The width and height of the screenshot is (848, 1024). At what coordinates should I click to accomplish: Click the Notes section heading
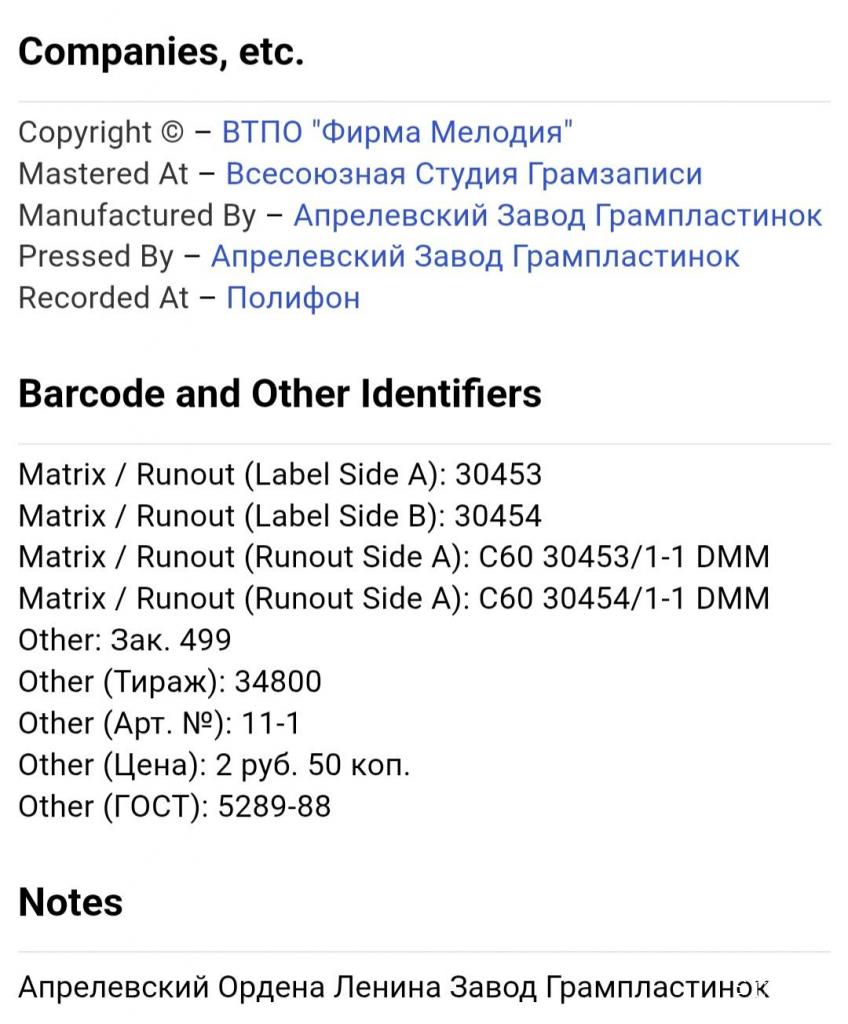pos(71,902)
